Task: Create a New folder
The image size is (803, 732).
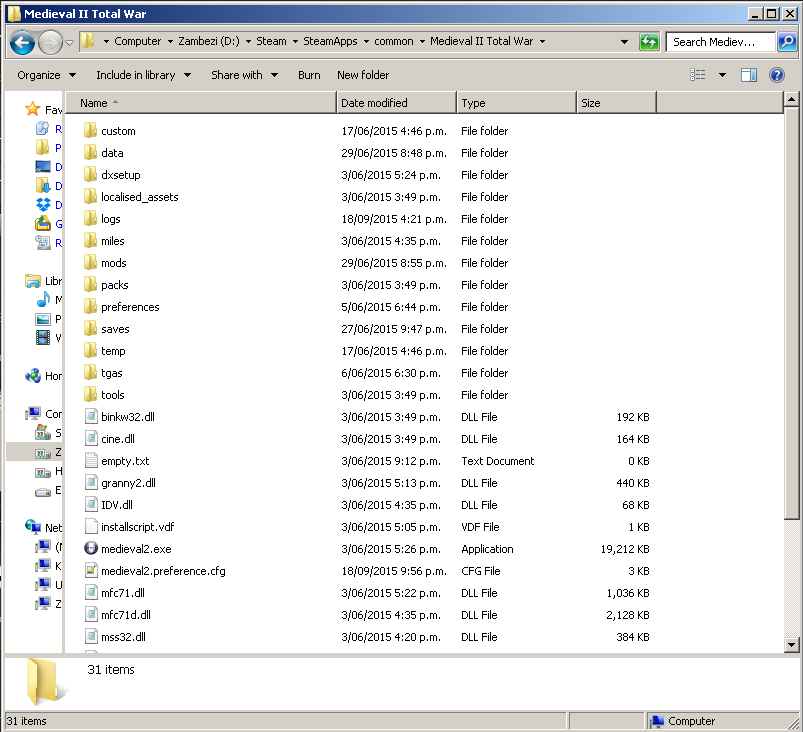Action: coord(363,75)
